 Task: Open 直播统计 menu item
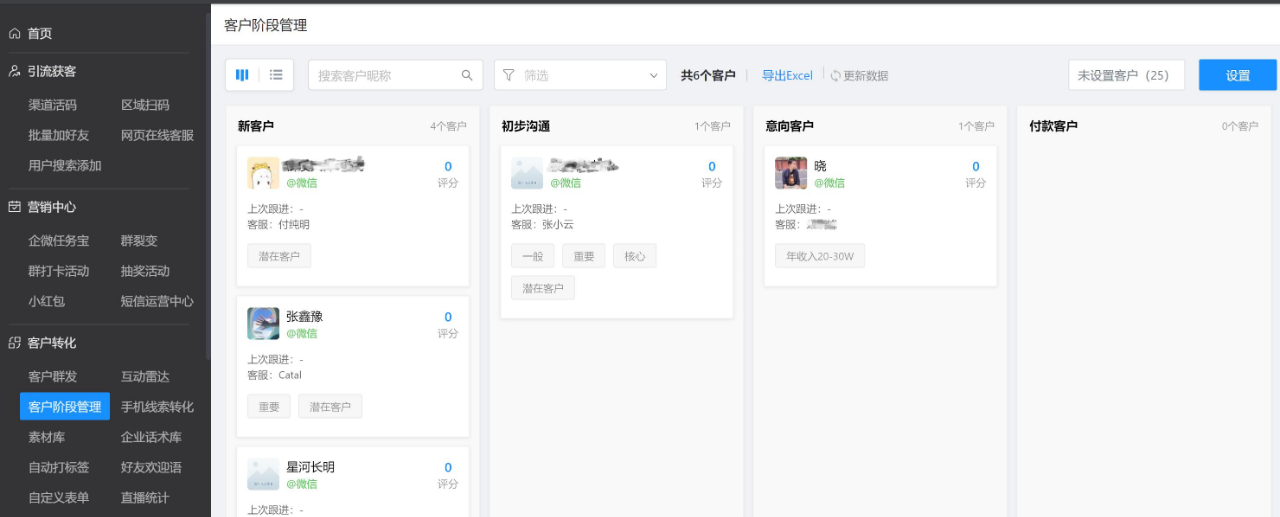pyautogui.click(x=145, y=497)
